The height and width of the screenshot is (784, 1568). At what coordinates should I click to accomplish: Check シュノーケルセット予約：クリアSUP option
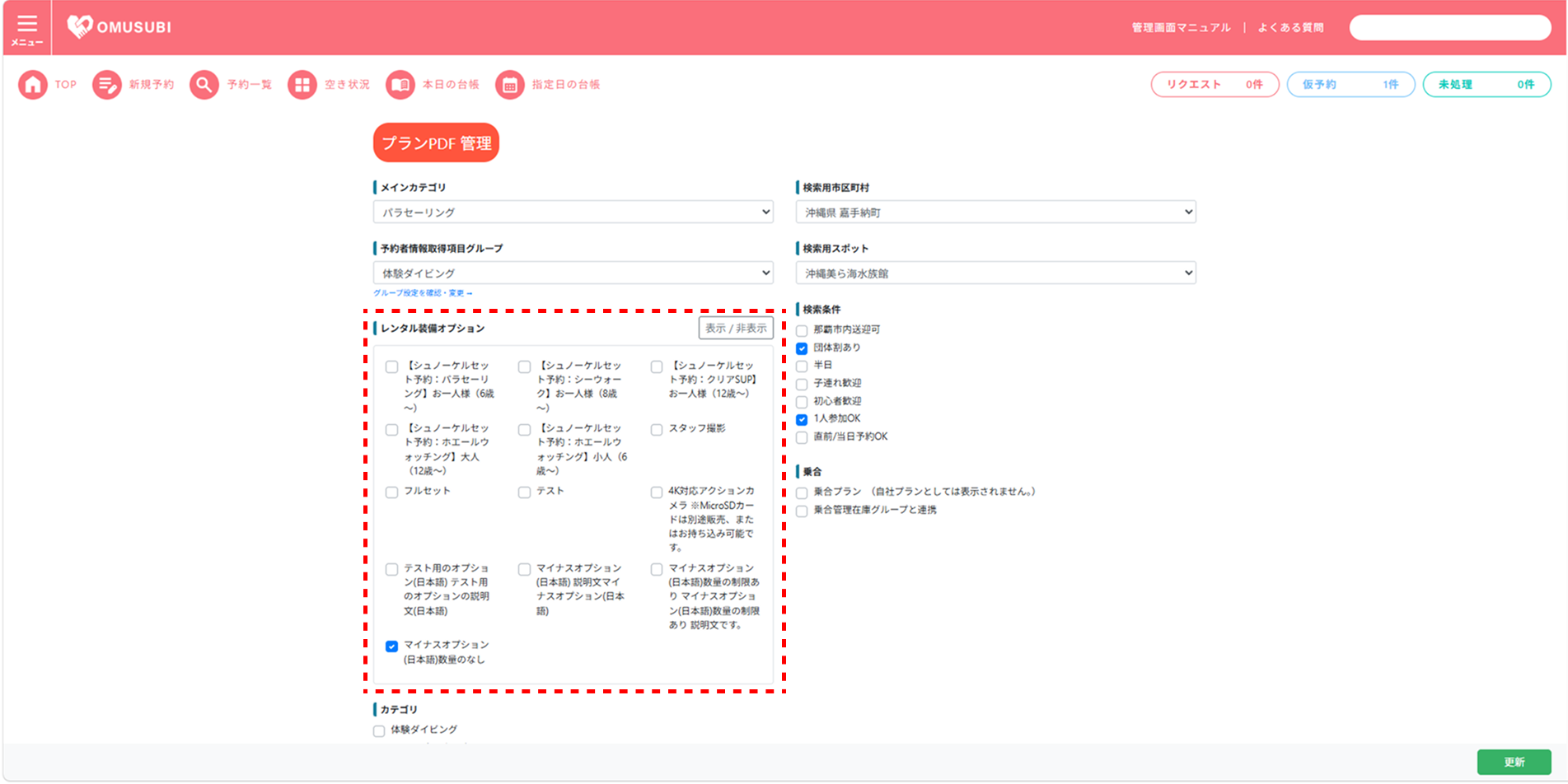click(x=657, y=367)
